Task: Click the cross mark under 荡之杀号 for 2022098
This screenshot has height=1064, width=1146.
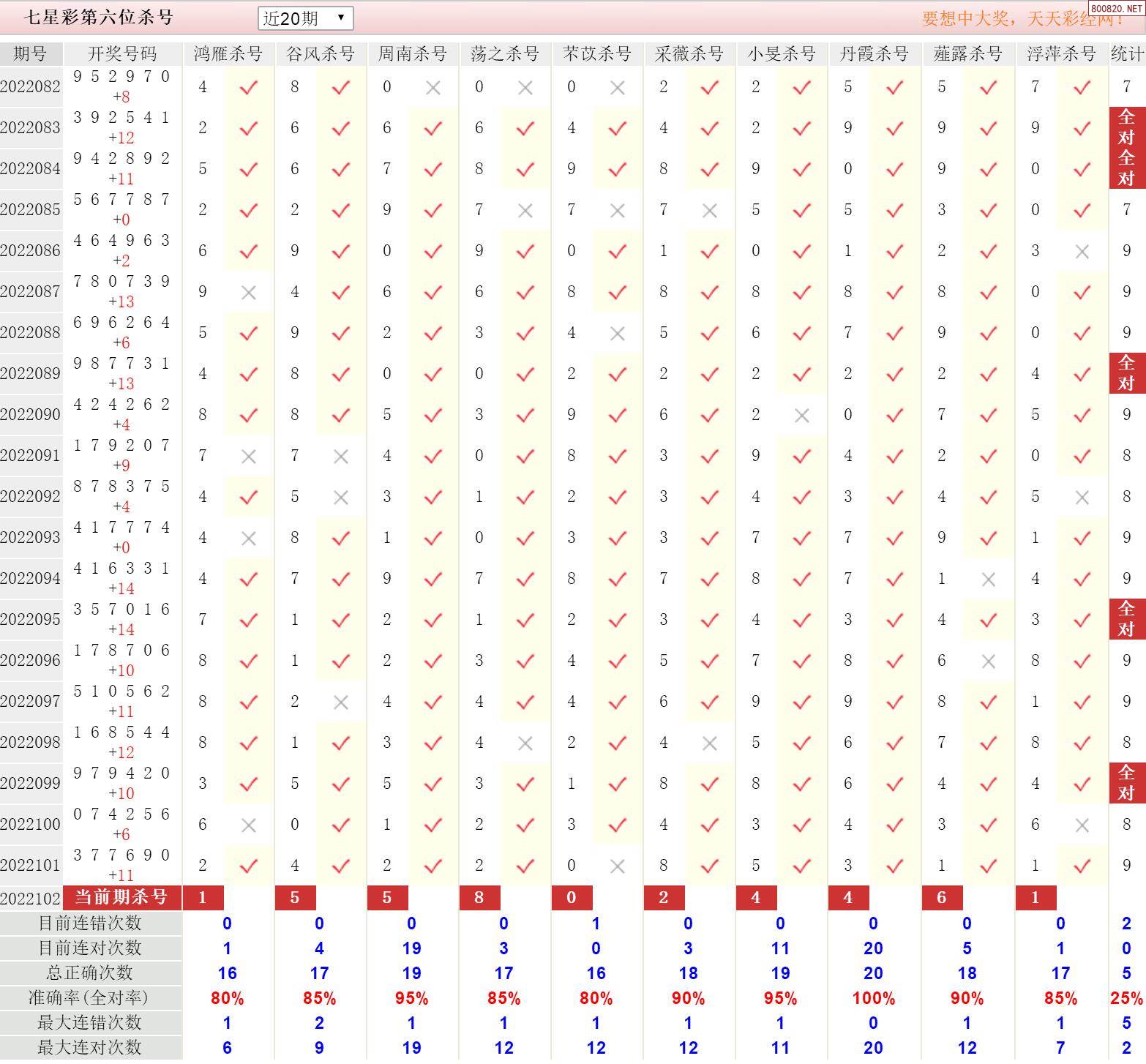Action: (x=525, y=743)
